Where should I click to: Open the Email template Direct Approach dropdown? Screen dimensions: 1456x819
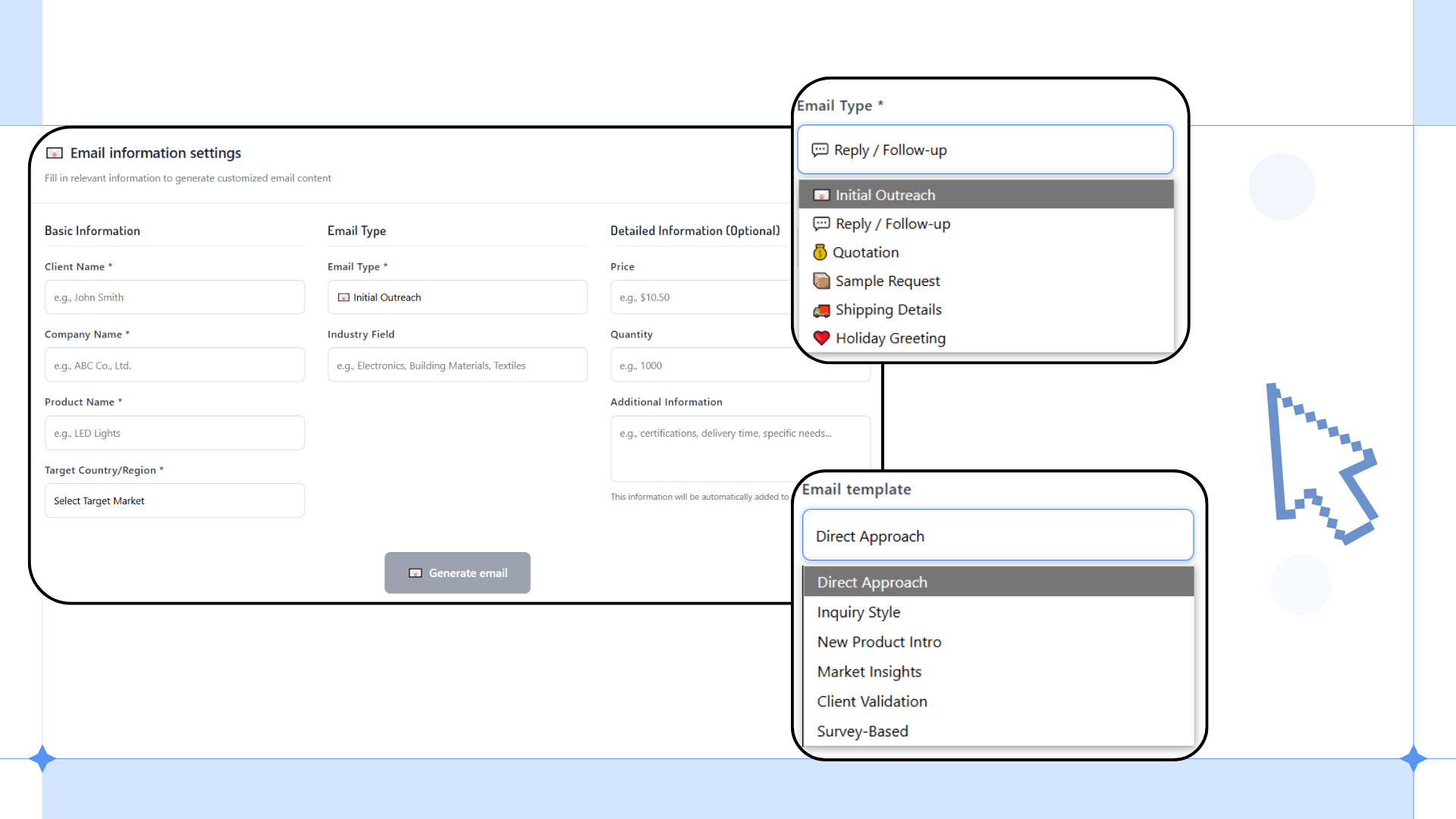tap(997, 536)
